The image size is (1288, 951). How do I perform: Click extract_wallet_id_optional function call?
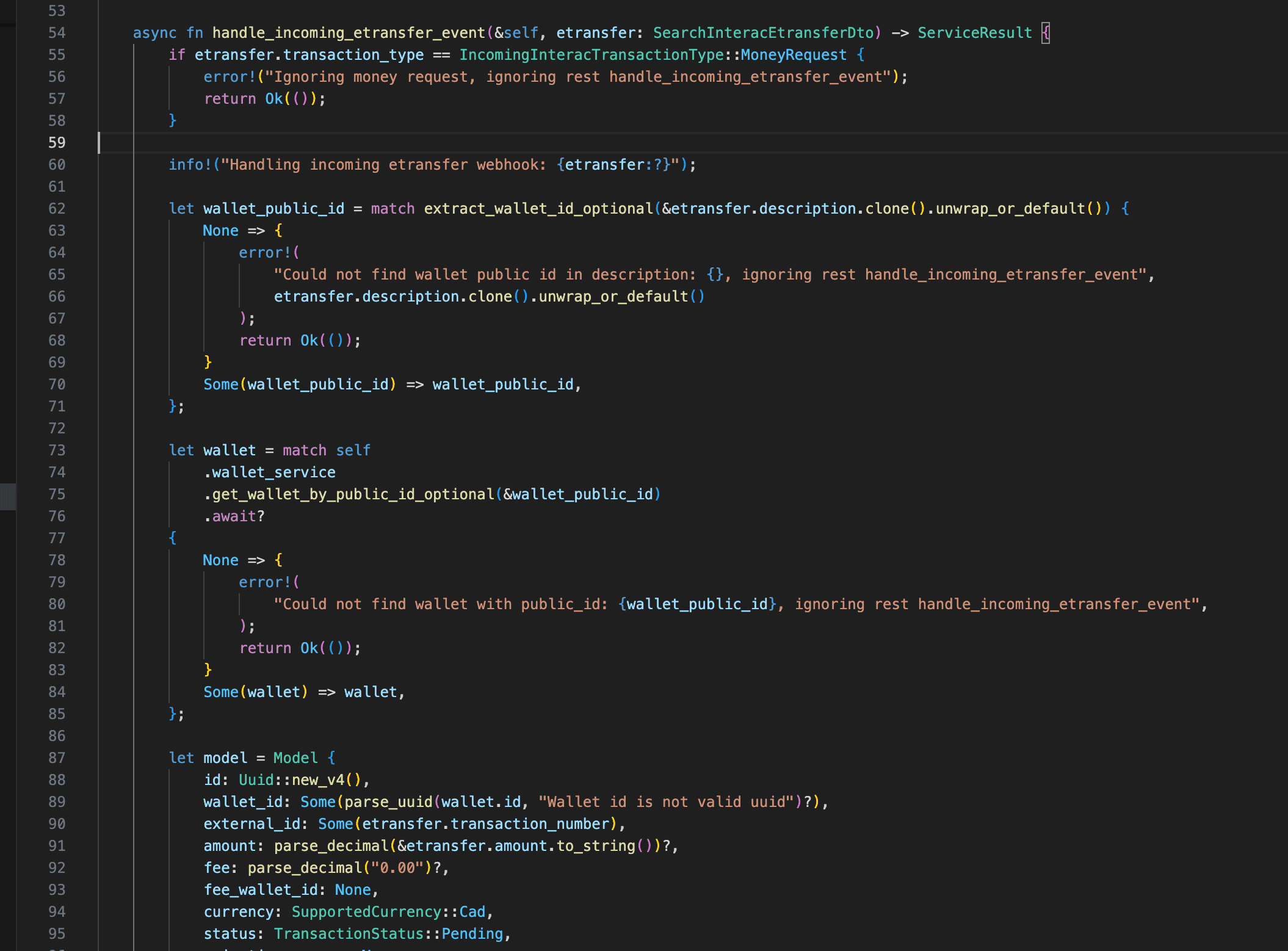point(538,209)
